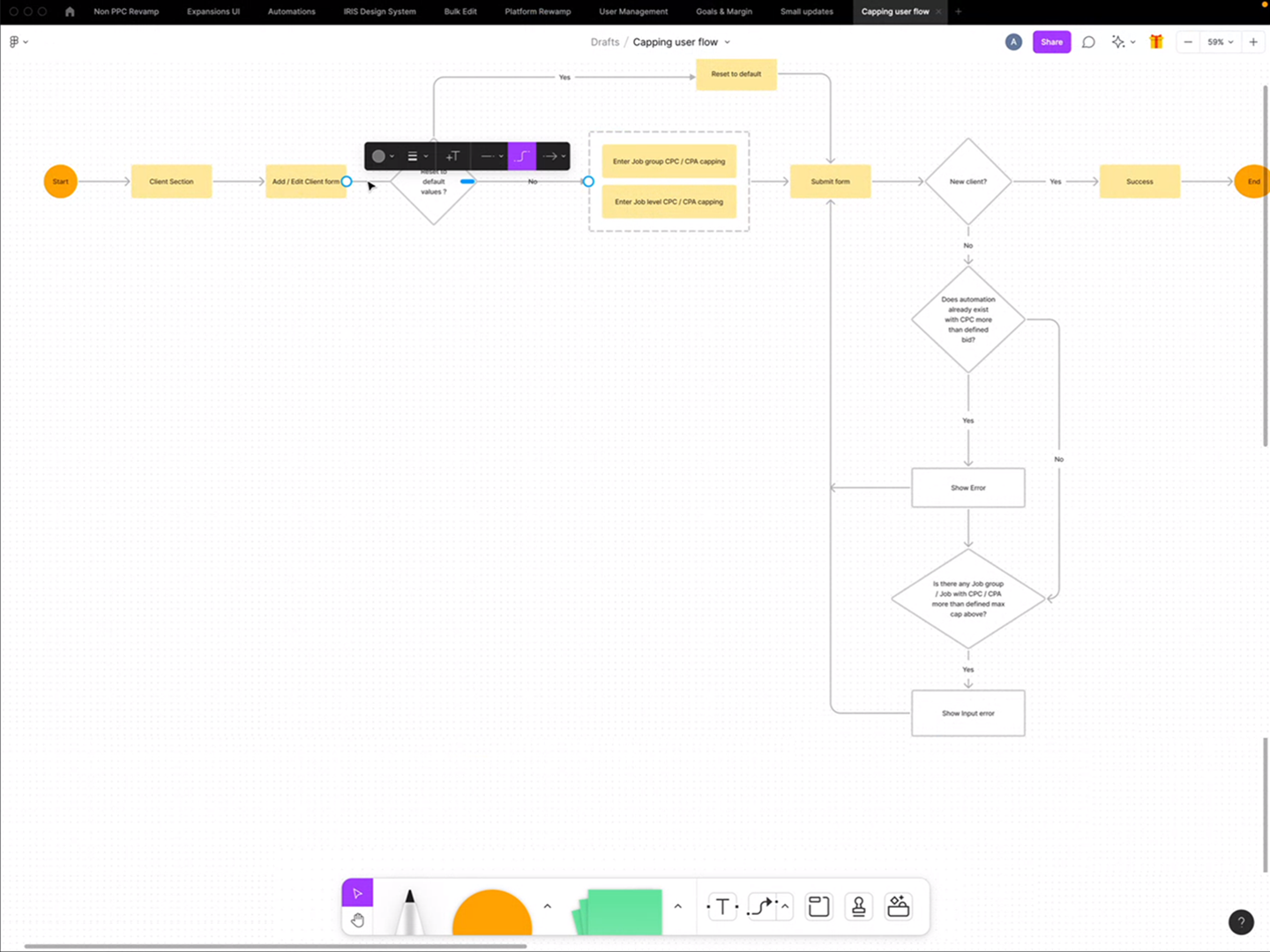1270x952 pixels.
Task: Open the stamp tool
Action: point(858,906)
